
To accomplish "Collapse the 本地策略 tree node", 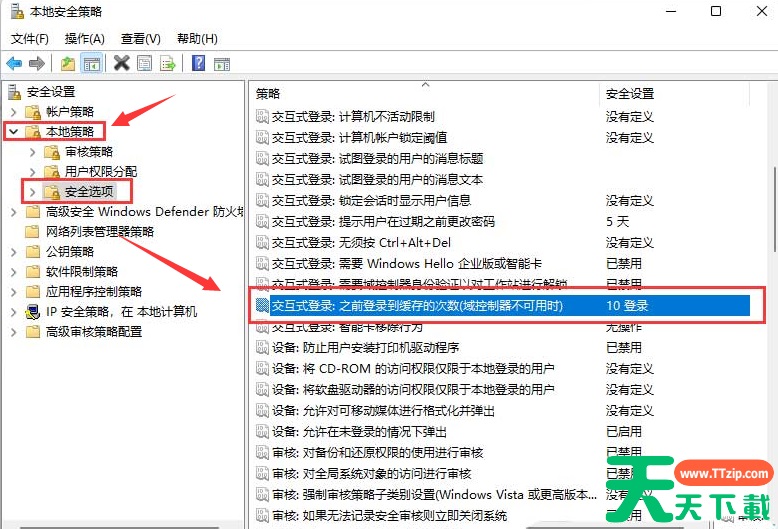I will coord(14,132).
